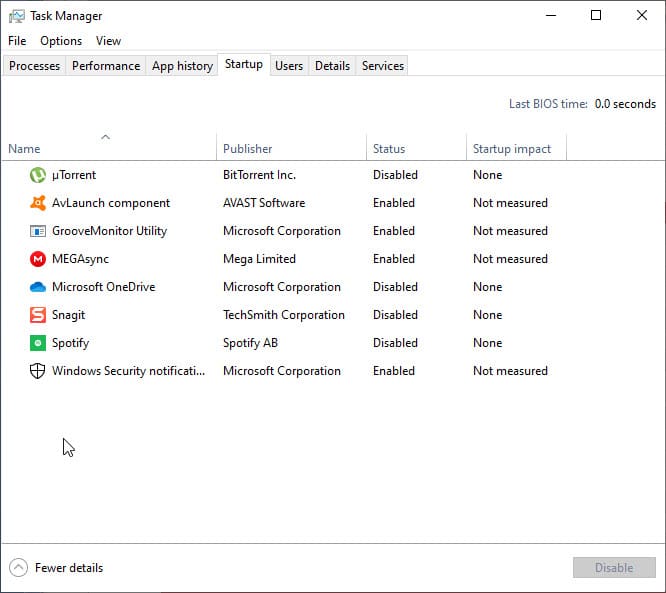Select the Windows Security notification name

click(x=128, y=371)
